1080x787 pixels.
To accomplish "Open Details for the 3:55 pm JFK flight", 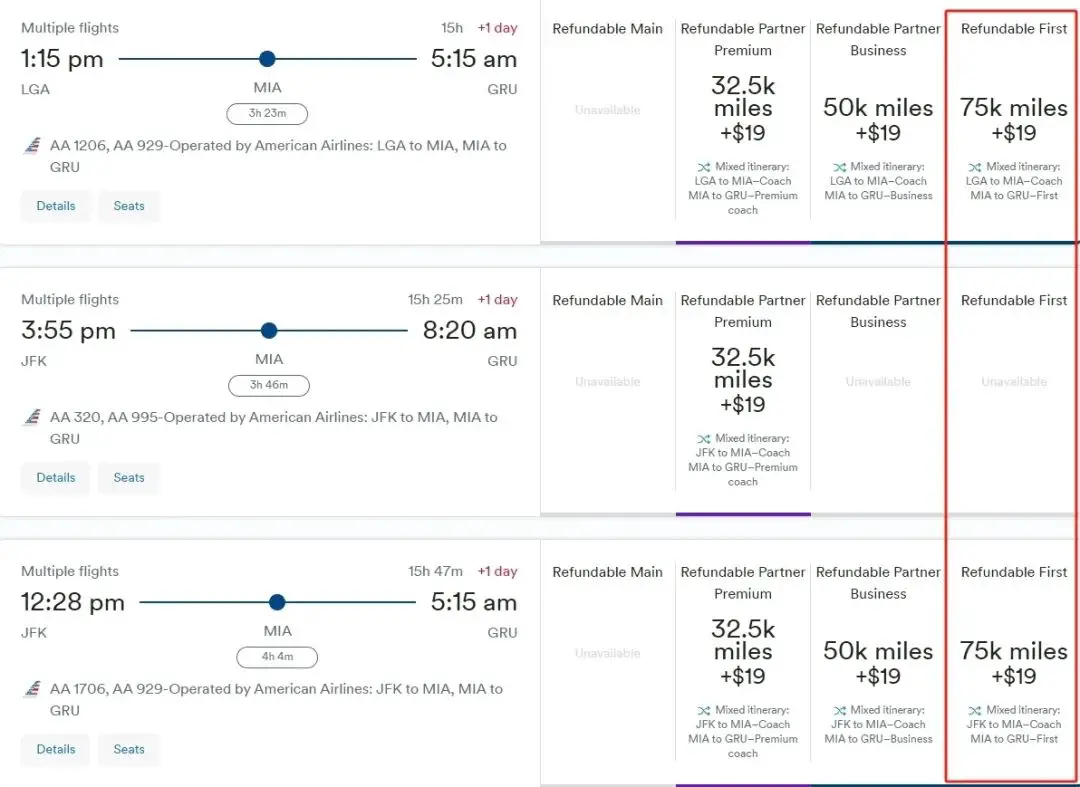I will click(x=56, y=478).
